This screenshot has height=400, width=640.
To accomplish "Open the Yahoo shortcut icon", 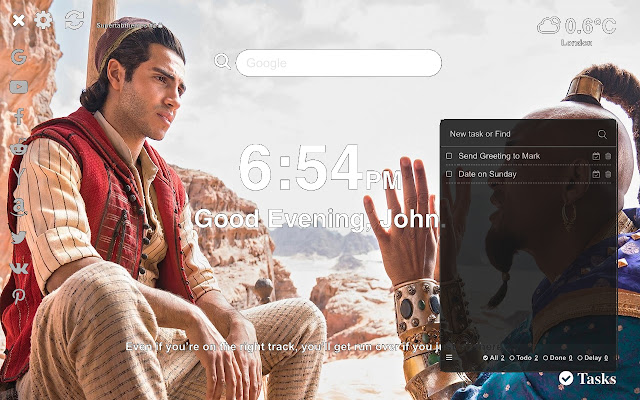I will [19, 176].
